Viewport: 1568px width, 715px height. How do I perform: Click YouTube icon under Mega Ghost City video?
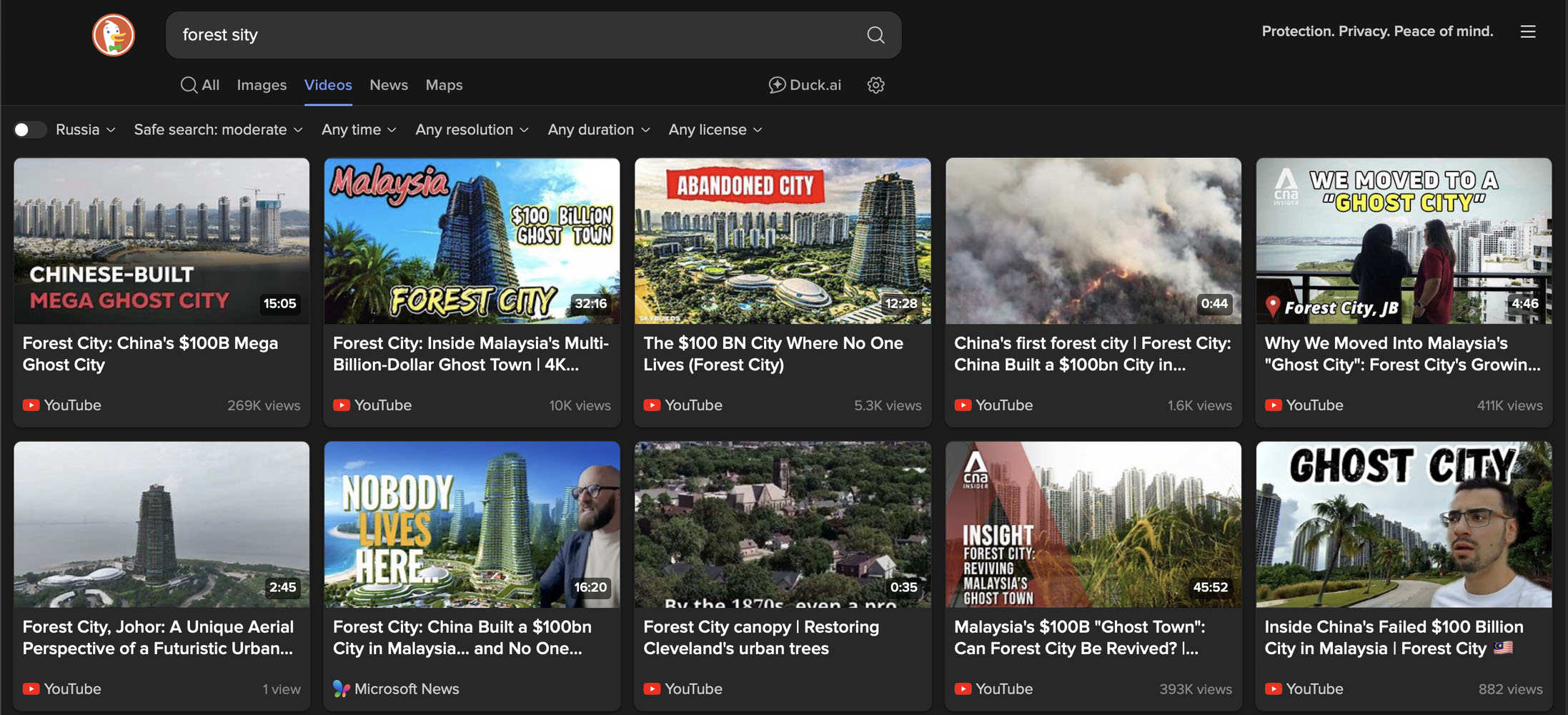[x=31, y=405]
